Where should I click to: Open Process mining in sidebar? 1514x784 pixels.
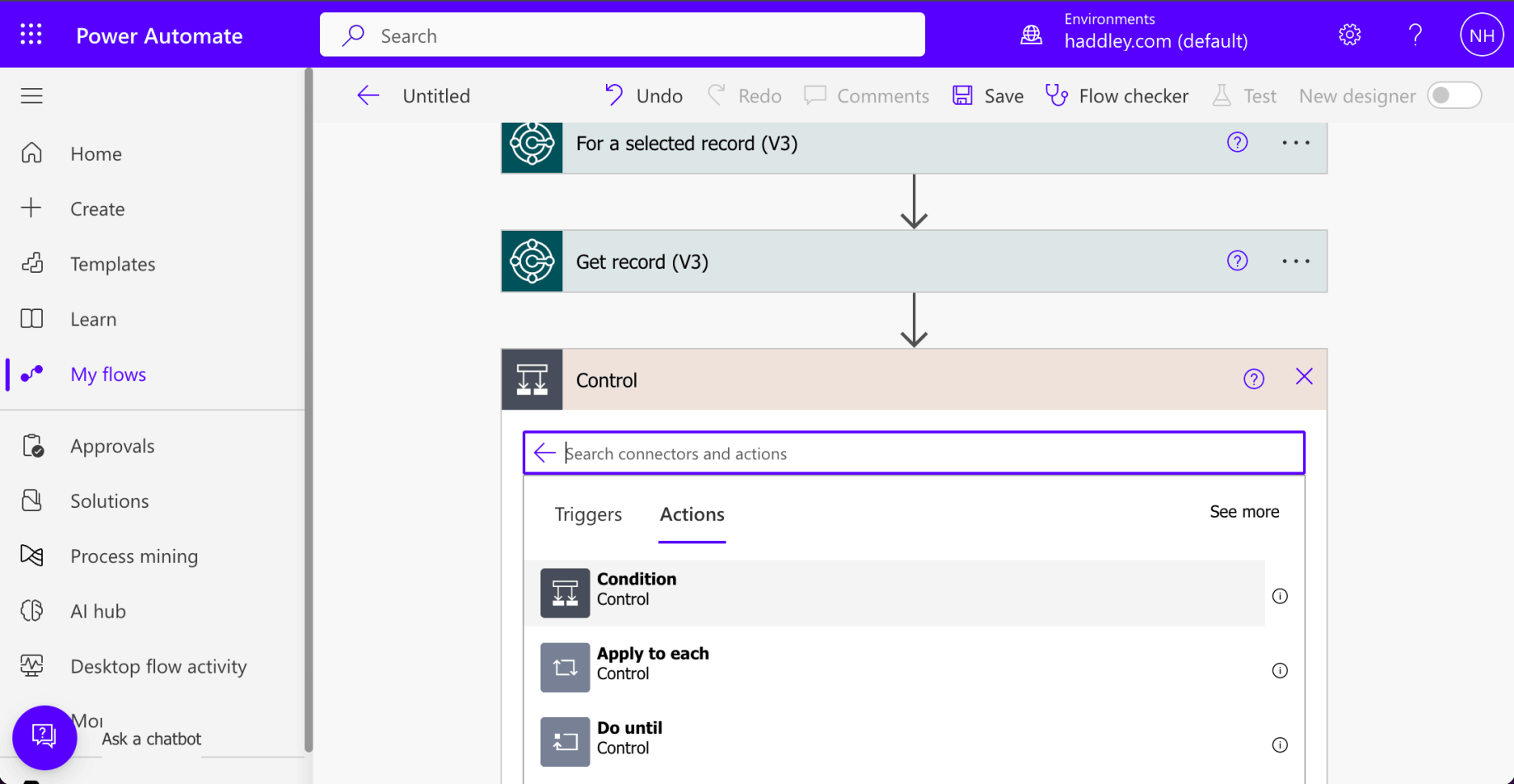[134, 556]
